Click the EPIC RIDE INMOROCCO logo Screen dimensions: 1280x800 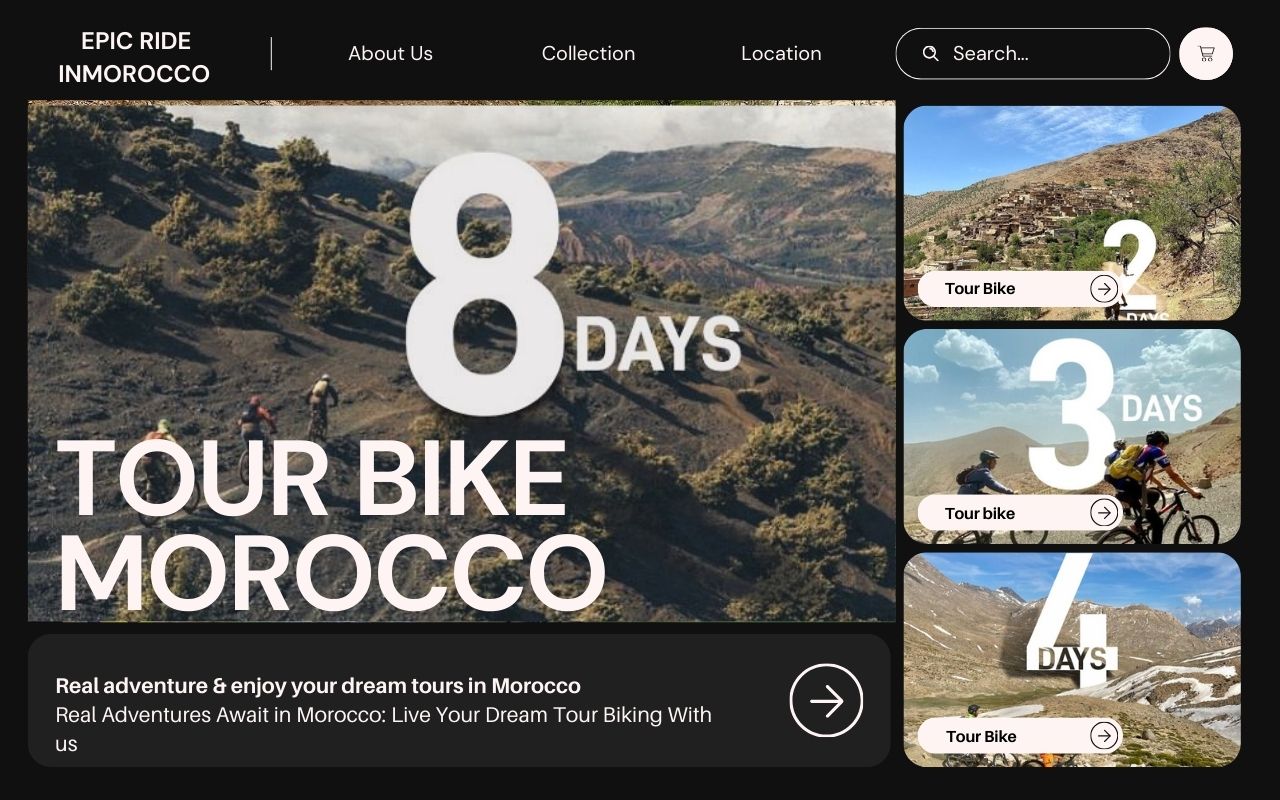(134, 57)
